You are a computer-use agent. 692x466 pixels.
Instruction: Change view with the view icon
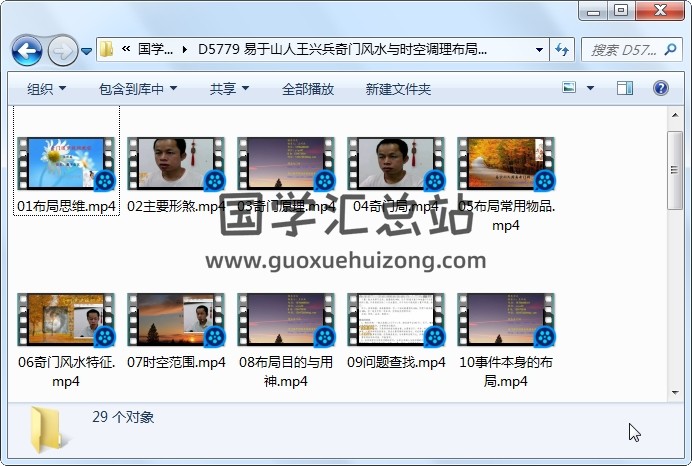pos(569,87)
